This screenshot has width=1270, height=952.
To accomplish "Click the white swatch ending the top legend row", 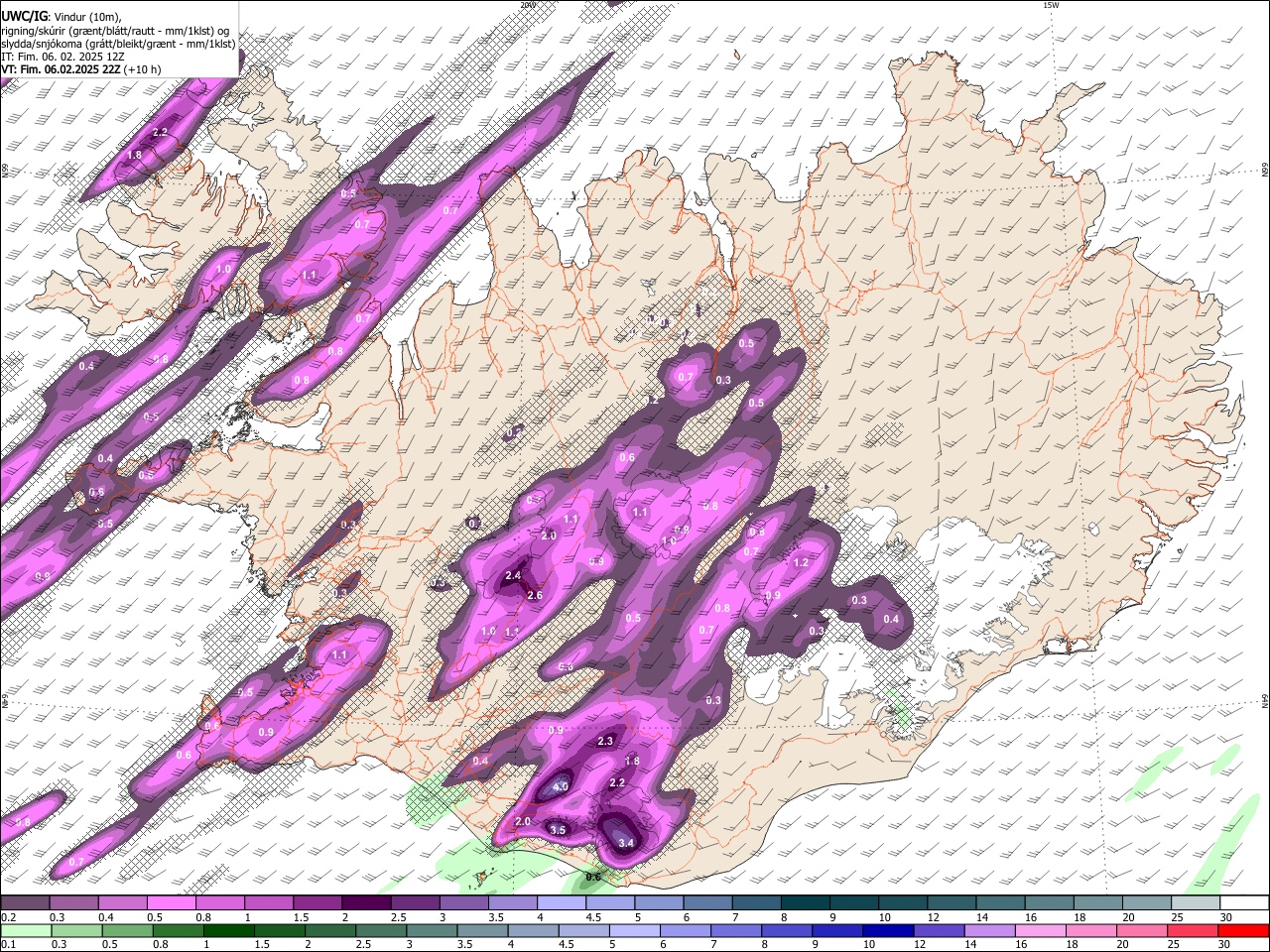I will [x=1243, y=902].
